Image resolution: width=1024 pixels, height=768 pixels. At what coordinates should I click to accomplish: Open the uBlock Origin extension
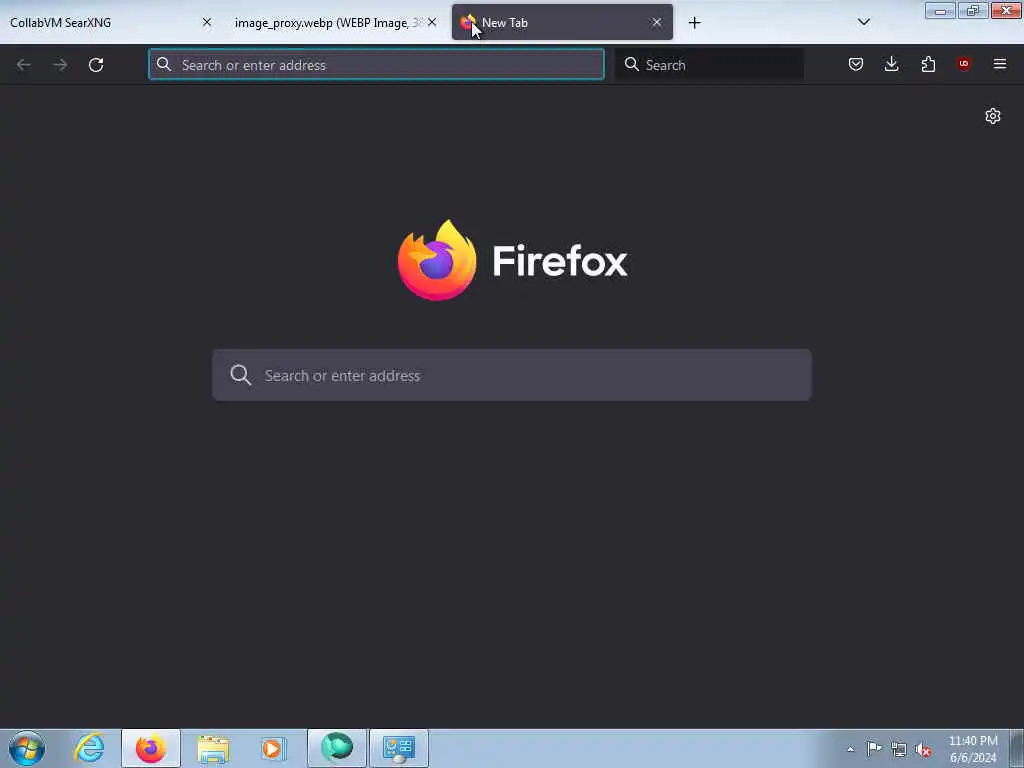pos(964,64)
